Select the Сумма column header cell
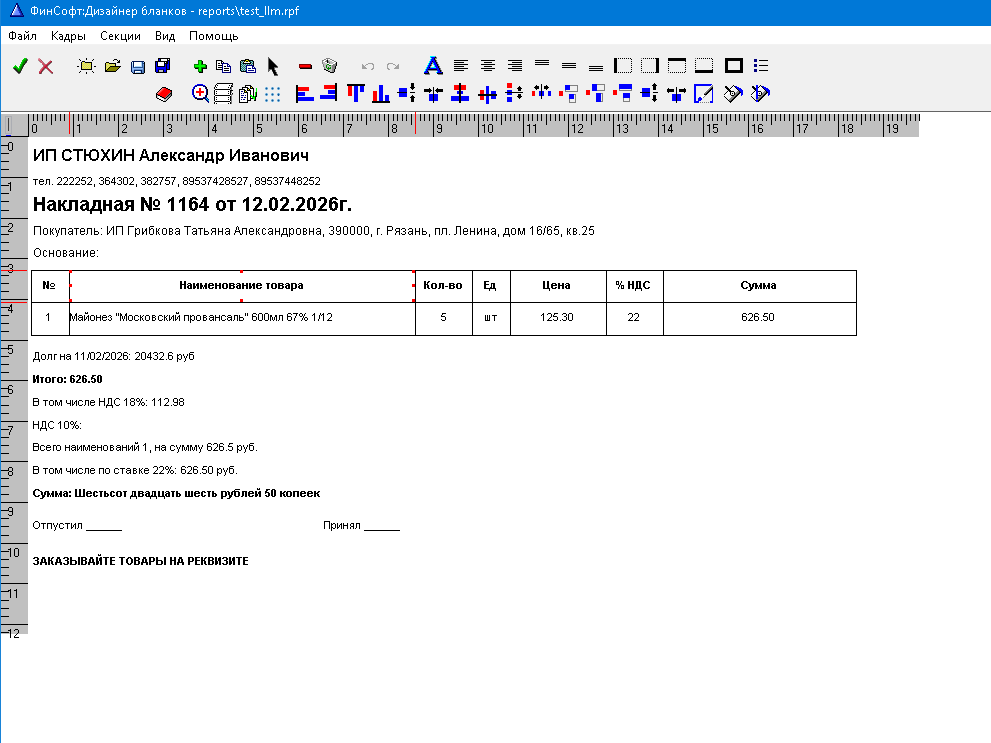The width and height of the screenshot is (991, 743). (x=759, y=286)
